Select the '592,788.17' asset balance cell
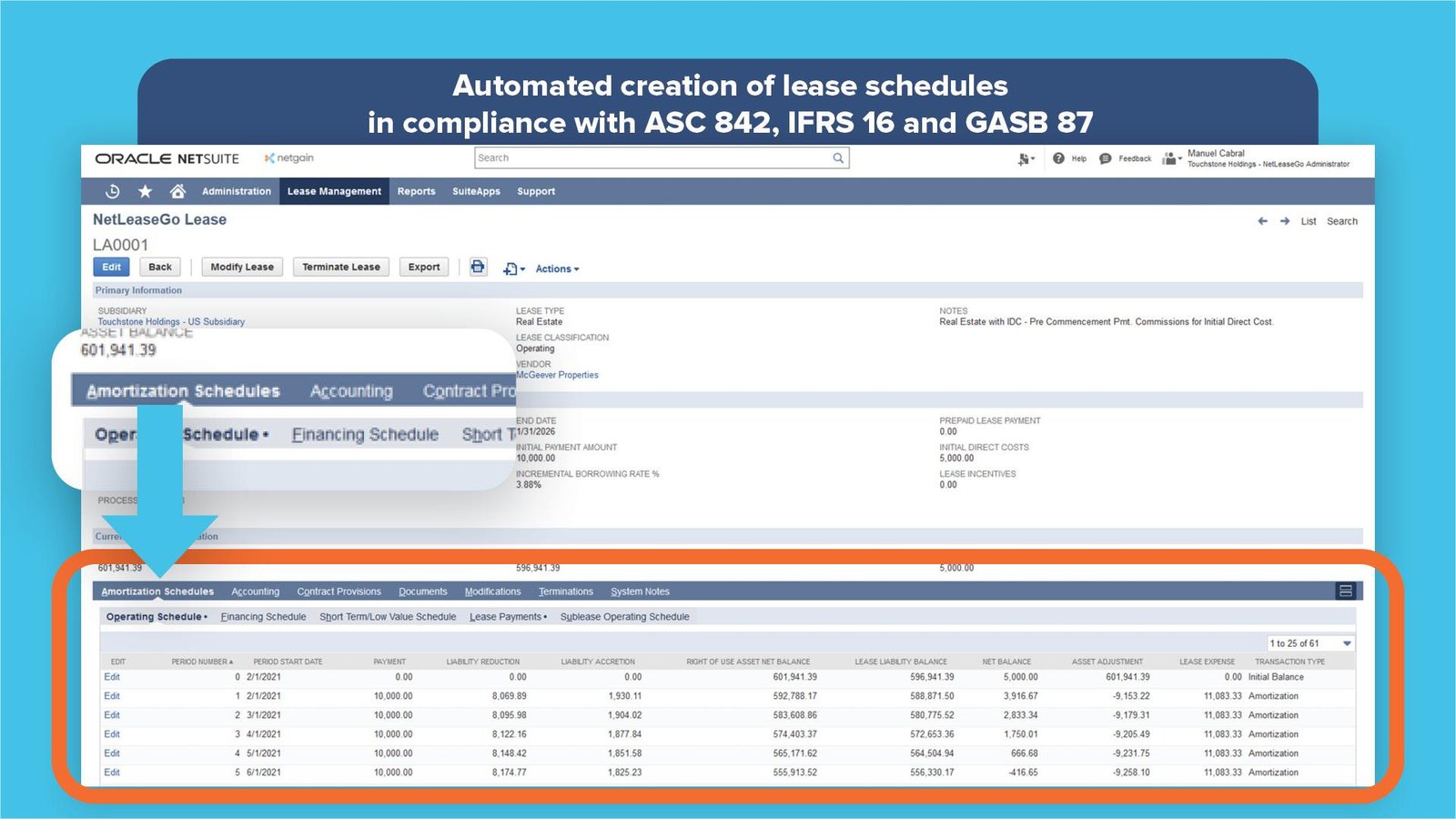1456x819 pixels. coord(794,696)
